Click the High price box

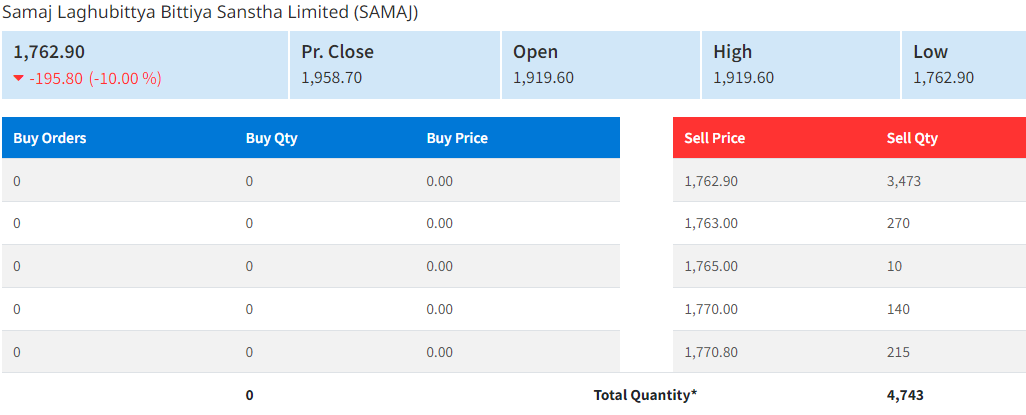800,65
